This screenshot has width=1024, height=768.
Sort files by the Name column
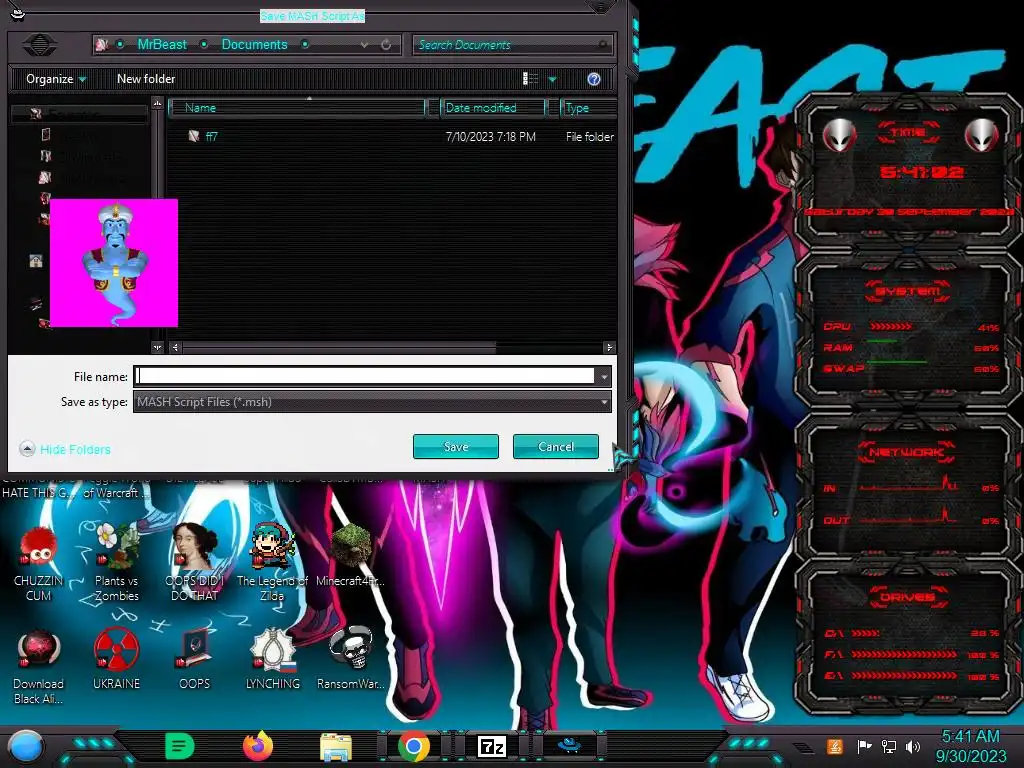pos(297,108)
